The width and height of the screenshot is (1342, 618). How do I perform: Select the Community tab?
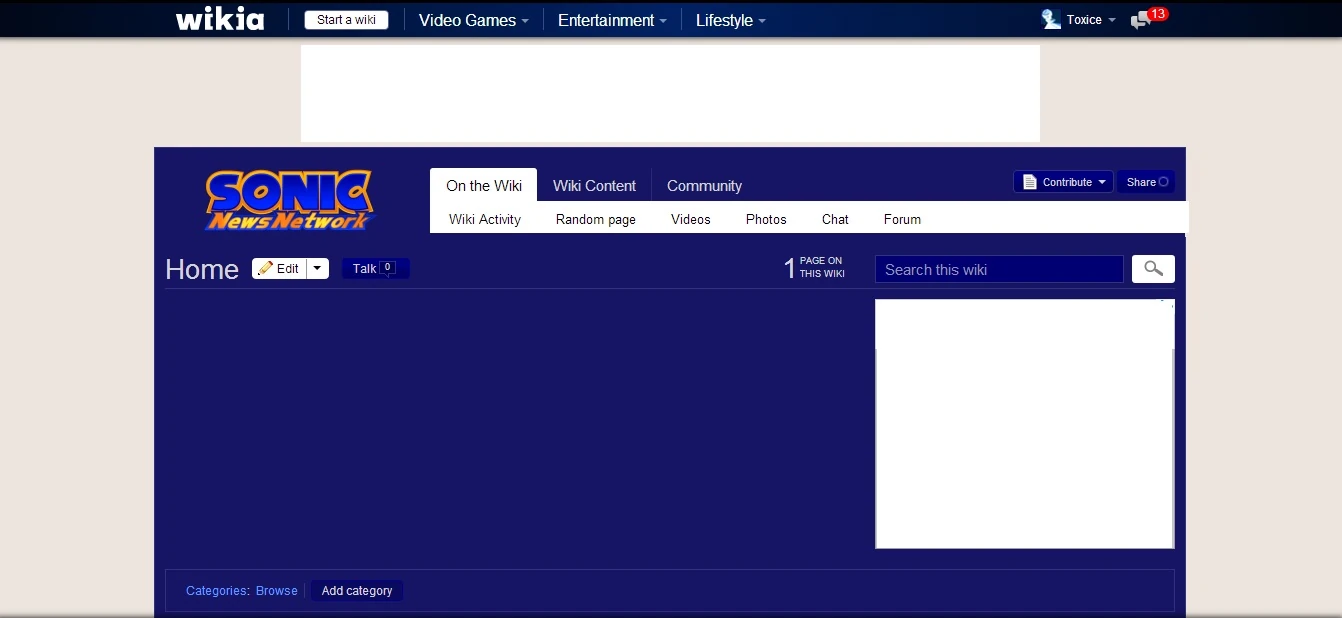pos(704,186)
